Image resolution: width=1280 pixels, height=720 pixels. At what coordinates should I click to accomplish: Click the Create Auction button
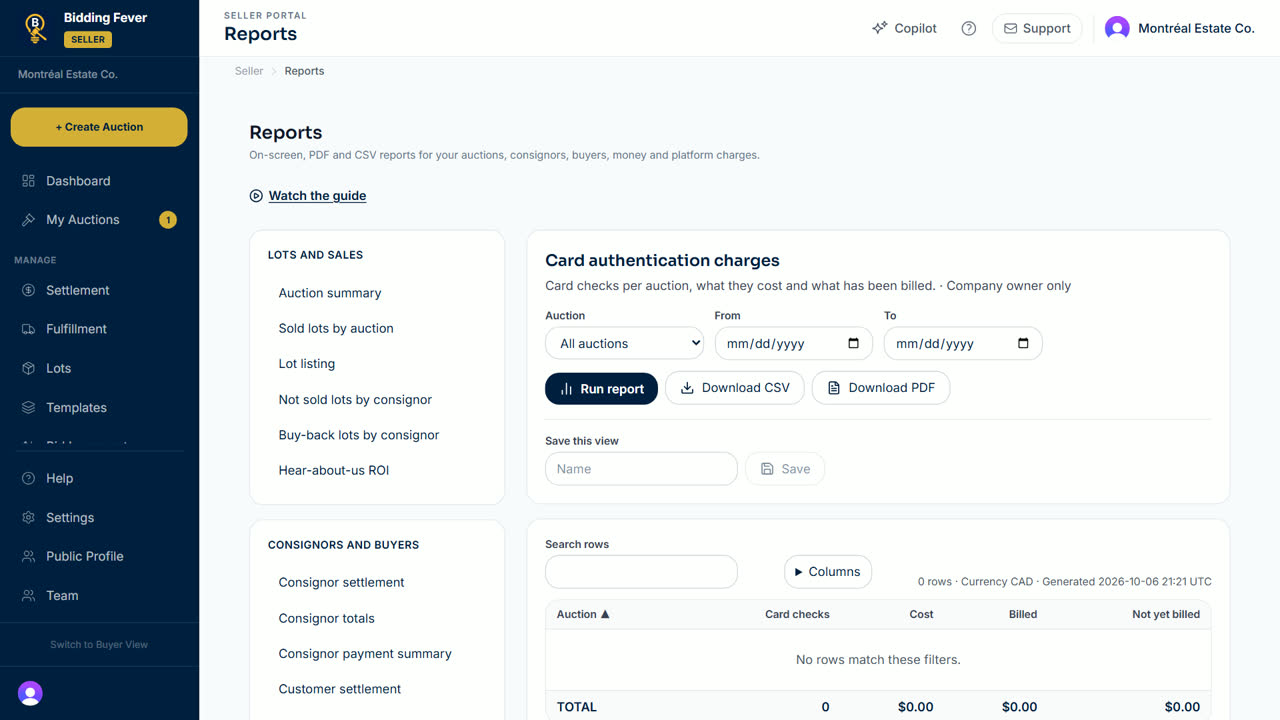99,127
